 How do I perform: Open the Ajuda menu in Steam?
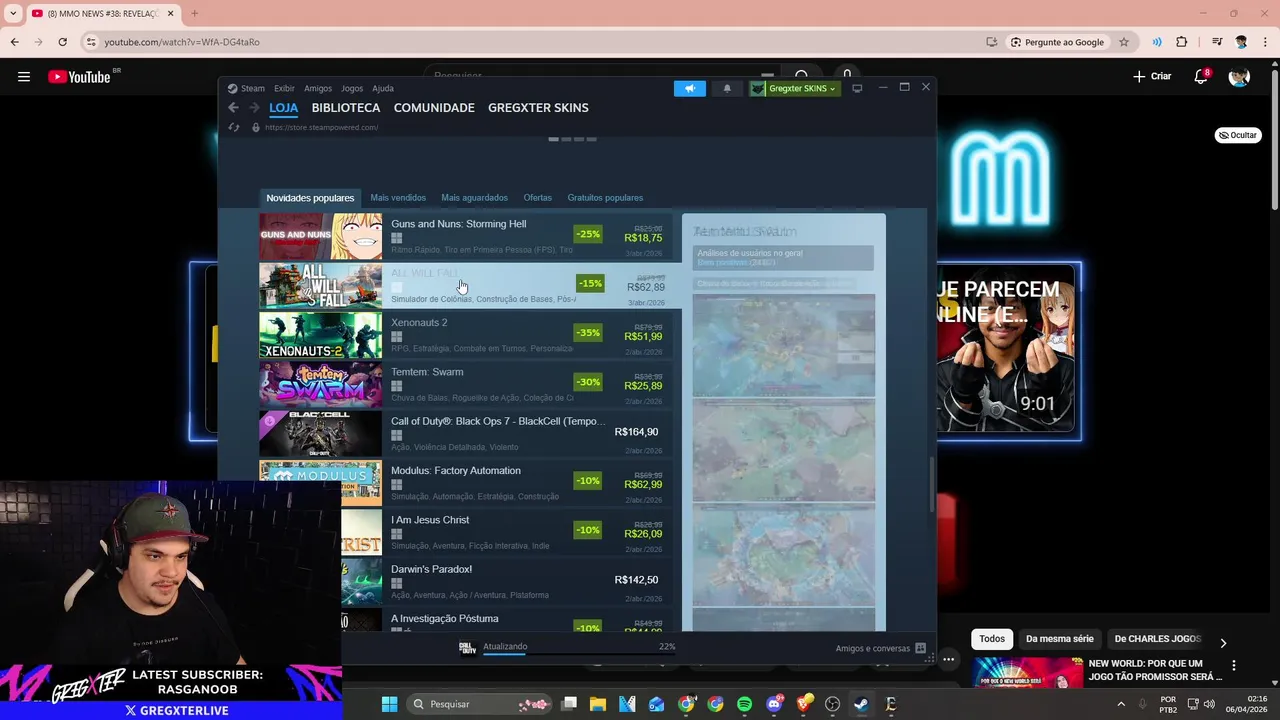383,88
